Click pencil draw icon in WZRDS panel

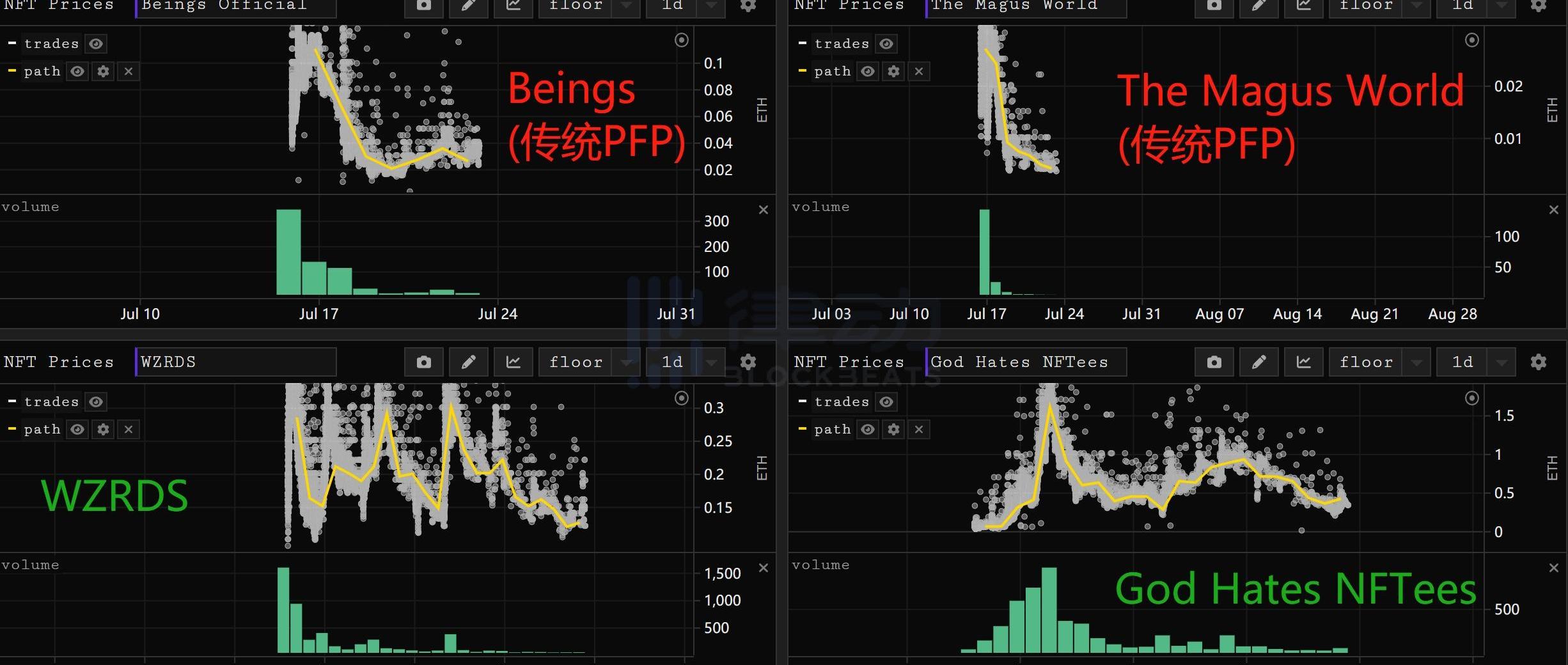468,363
